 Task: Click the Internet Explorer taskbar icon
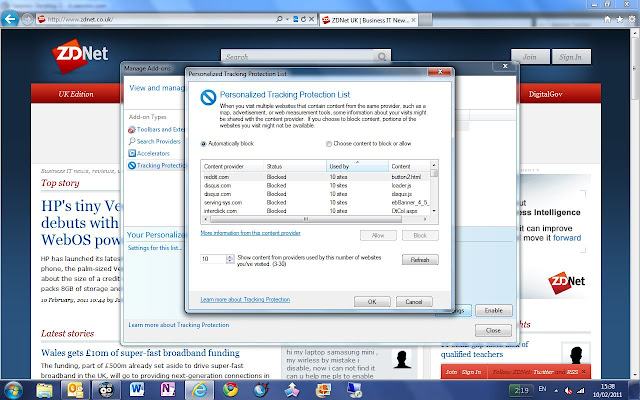(199, 390)
